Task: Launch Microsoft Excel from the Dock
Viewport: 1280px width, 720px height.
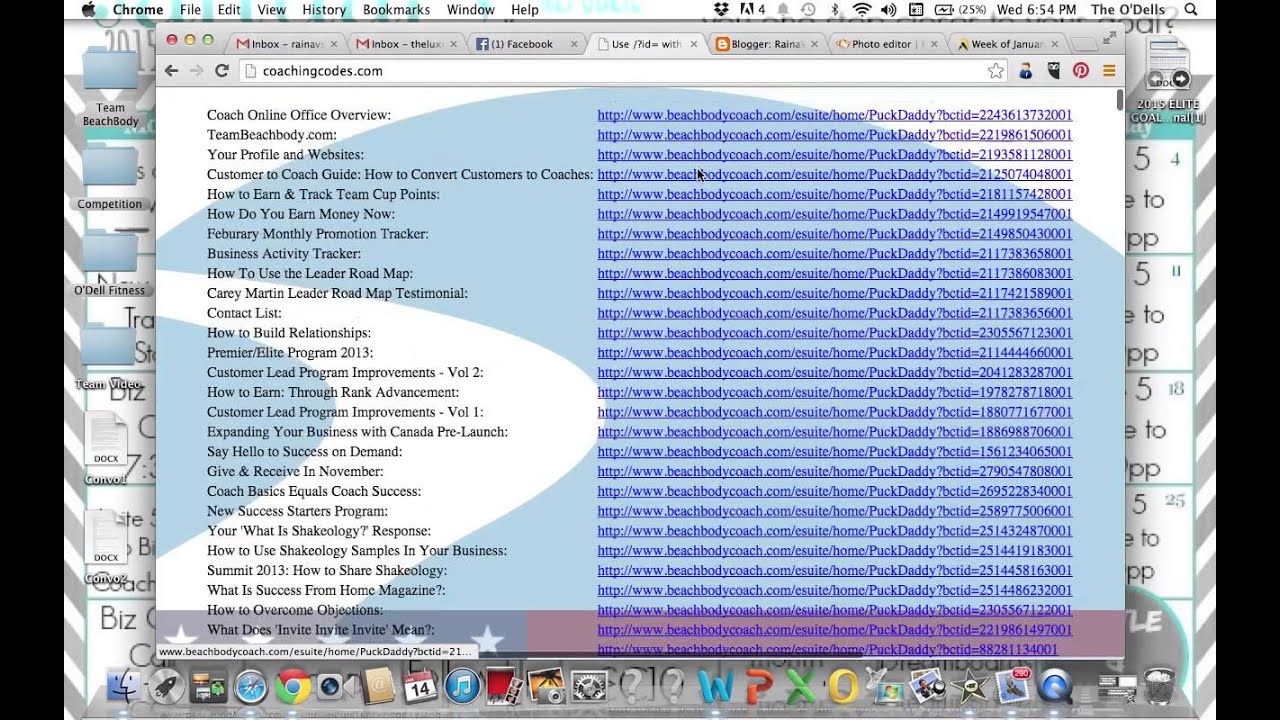Action: pos(801,686)
